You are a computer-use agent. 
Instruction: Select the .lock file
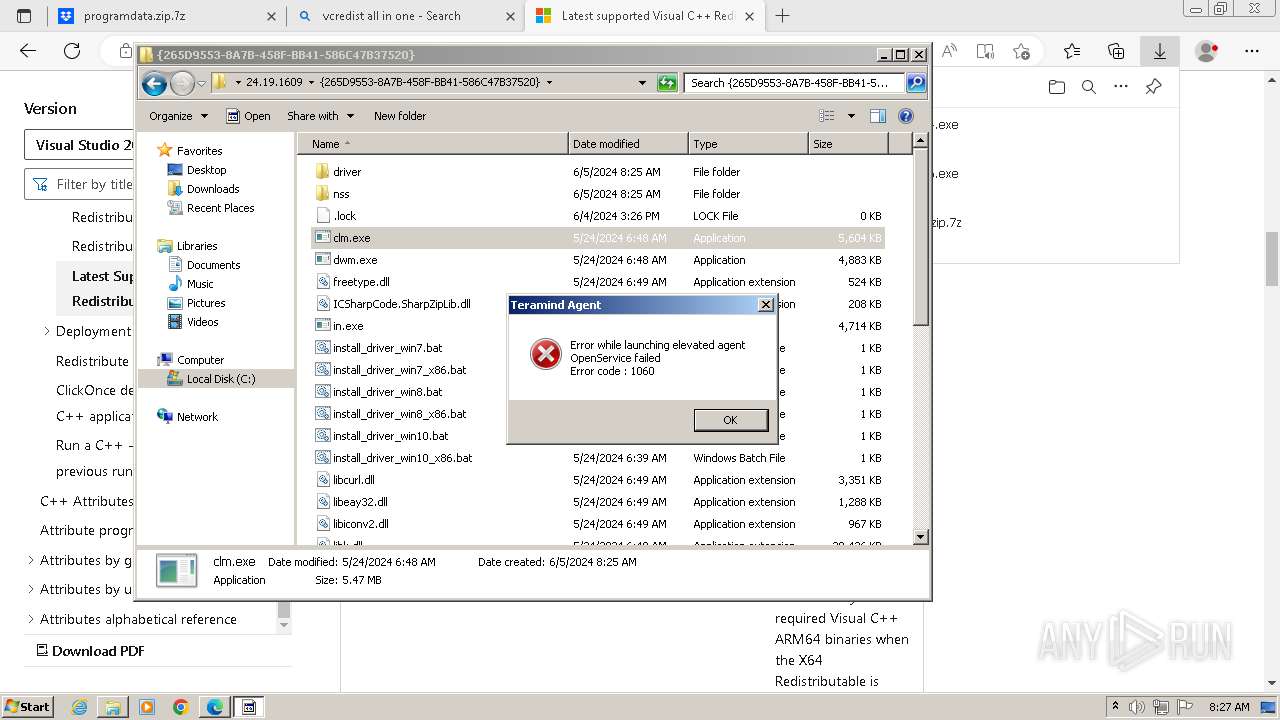(344, 216)
